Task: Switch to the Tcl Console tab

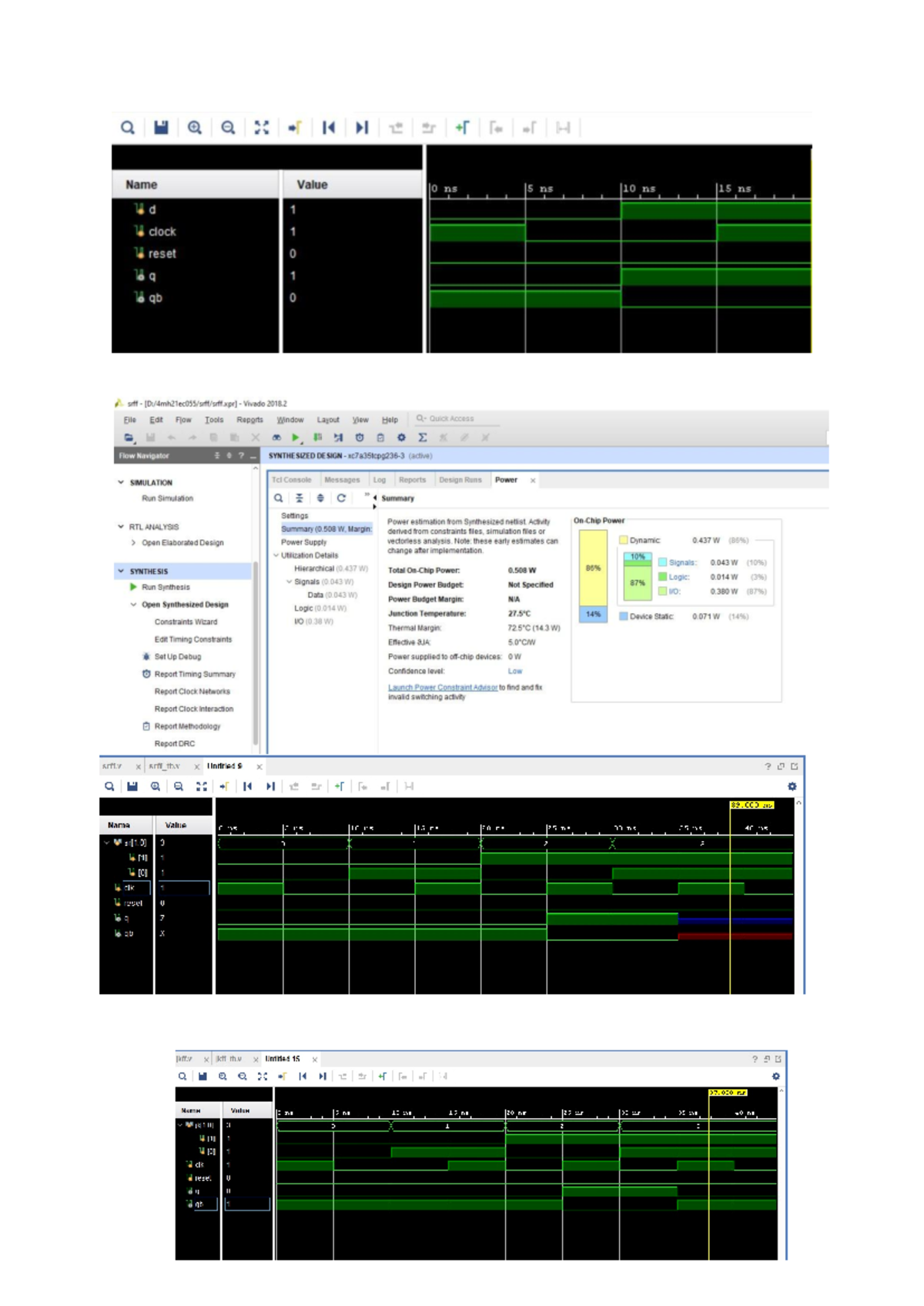Action: [x=292, y=480]
